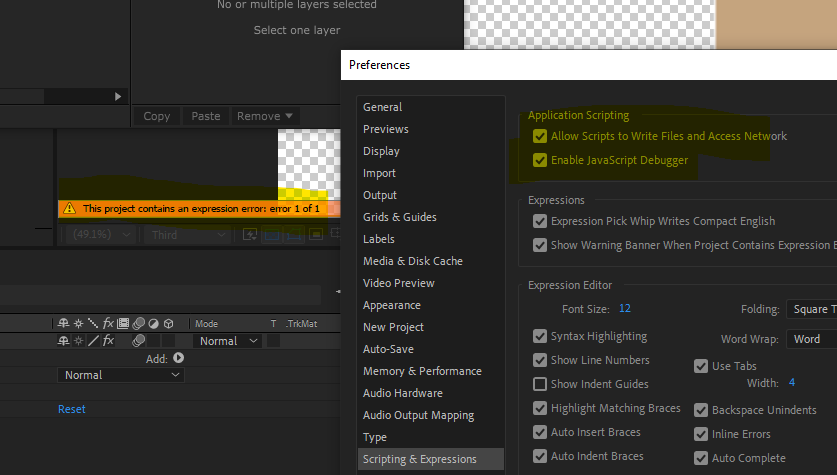This screenshot has height=475, width=837.
Task: Select Scripting & Expressions category
Action: [x=430, y=459]
